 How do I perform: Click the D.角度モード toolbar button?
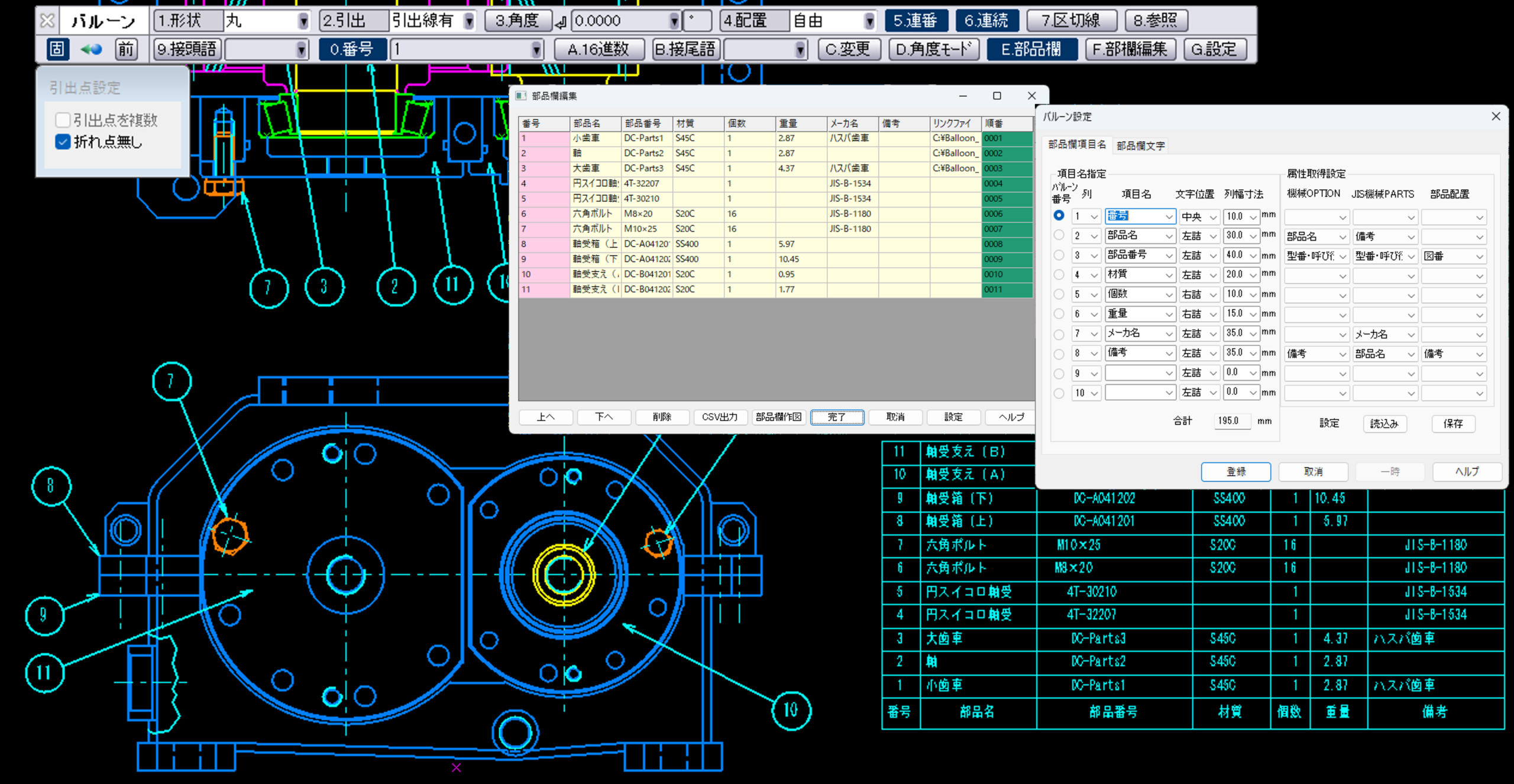[x=934, y=49]
